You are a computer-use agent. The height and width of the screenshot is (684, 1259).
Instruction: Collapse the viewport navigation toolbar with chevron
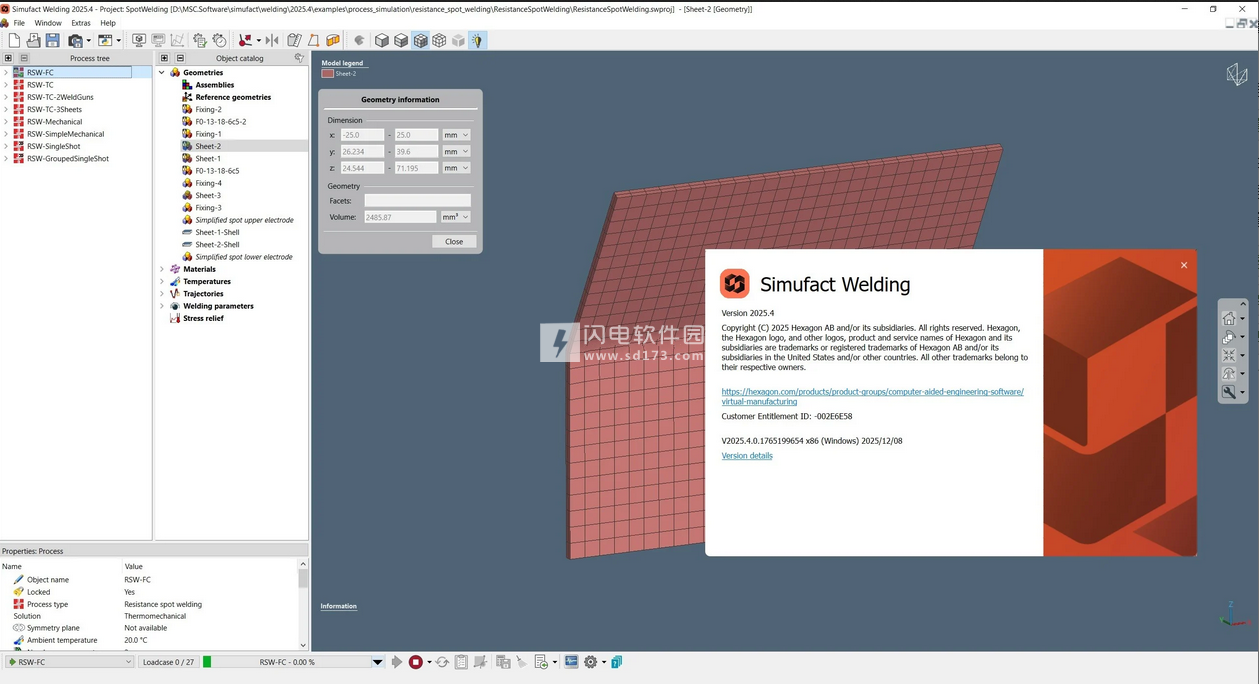click(1243, 304)
